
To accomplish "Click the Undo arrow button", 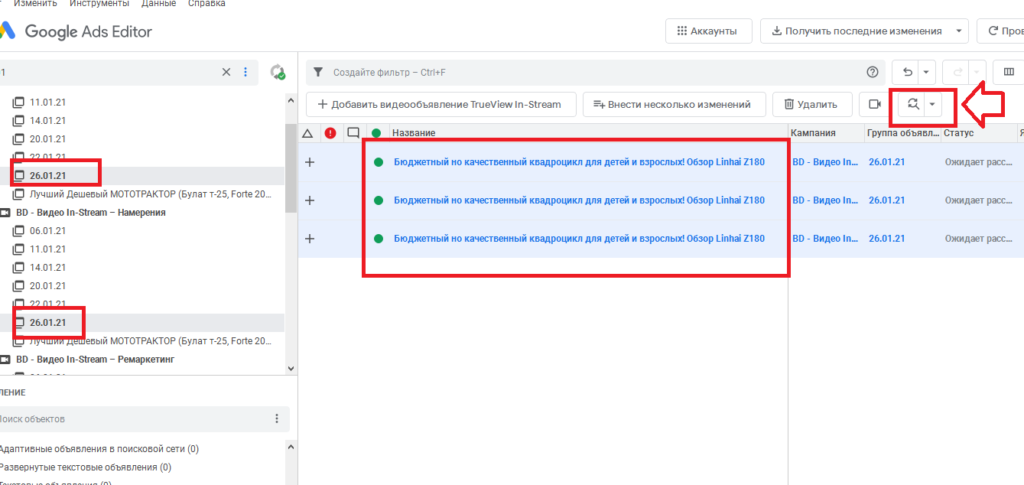I will click(x=907, y=72).
